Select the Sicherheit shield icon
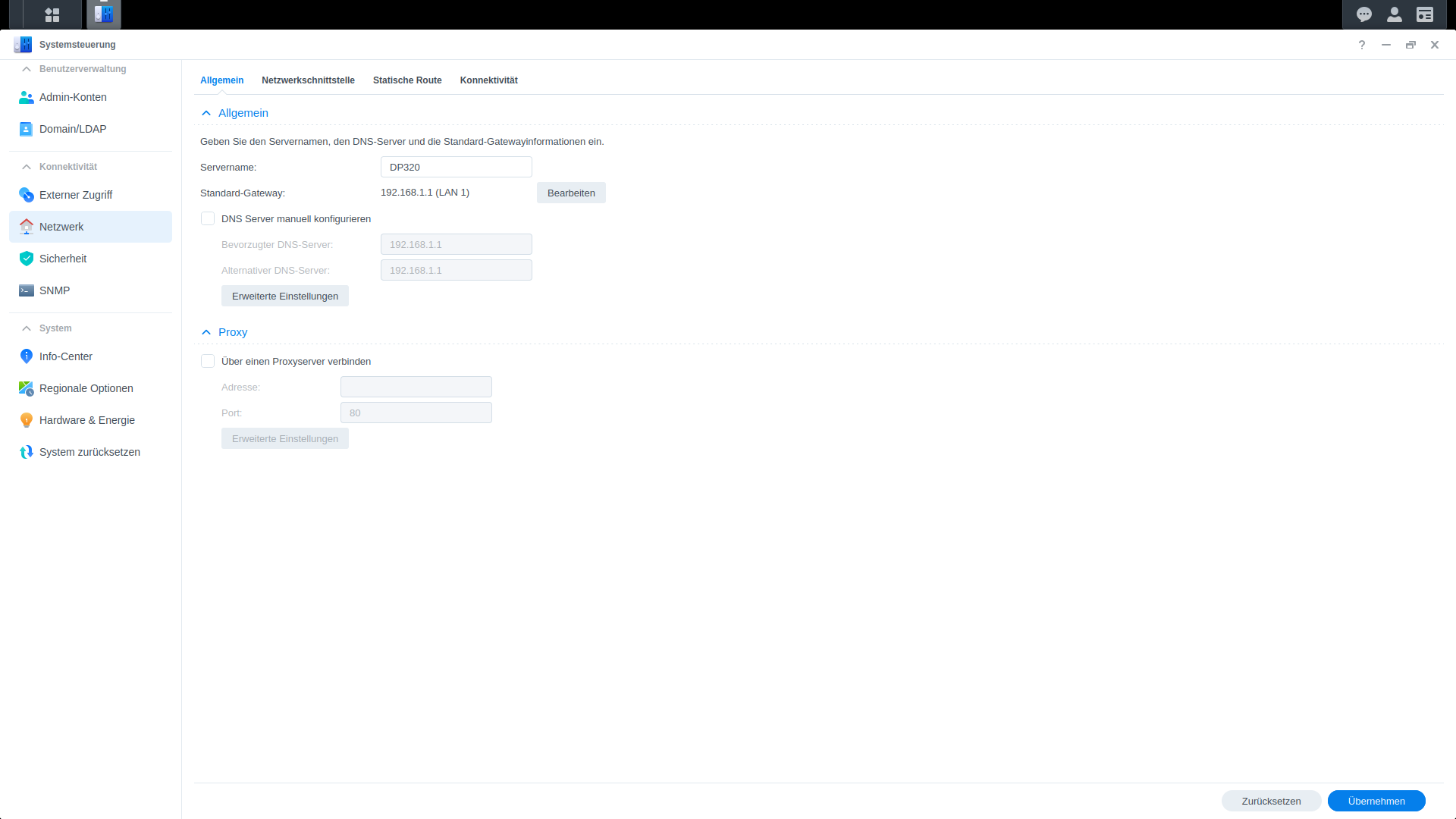The height and width of the screenshot is (819, 1456). 27,259
